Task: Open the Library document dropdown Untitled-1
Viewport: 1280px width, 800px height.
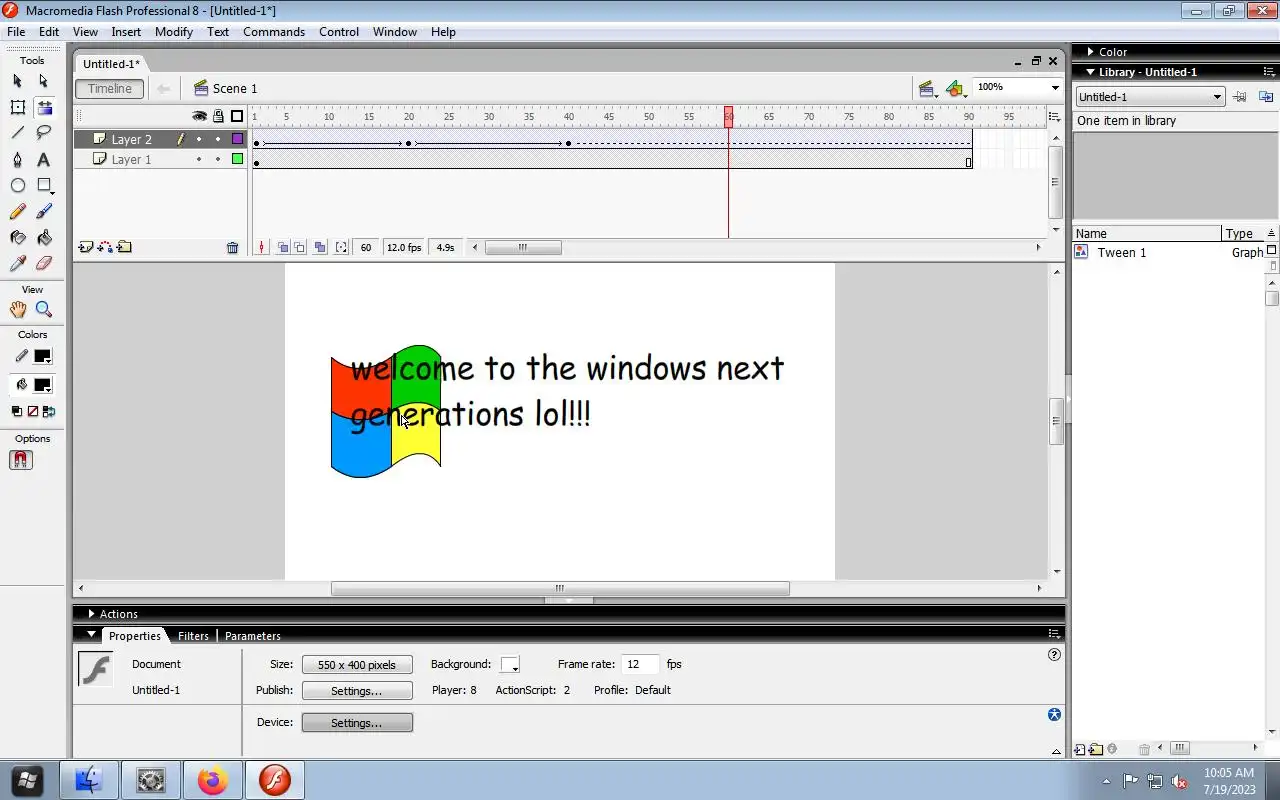Action: [1150, 97]
